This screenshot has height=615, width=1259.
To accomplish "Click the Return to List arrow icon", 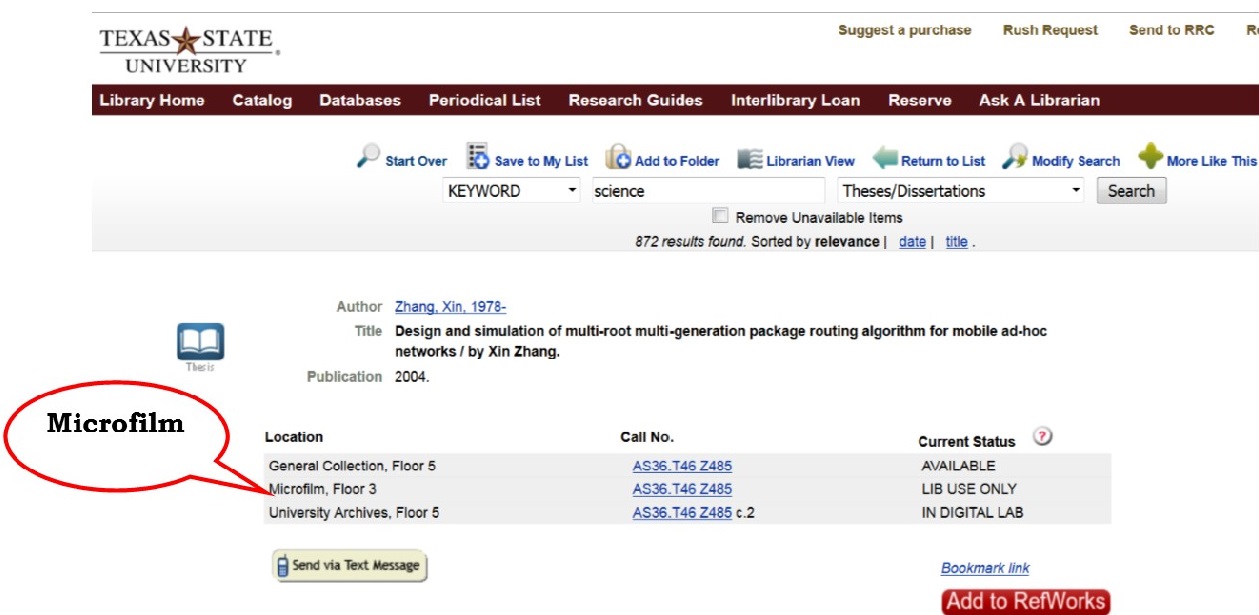I will (885, 159).
